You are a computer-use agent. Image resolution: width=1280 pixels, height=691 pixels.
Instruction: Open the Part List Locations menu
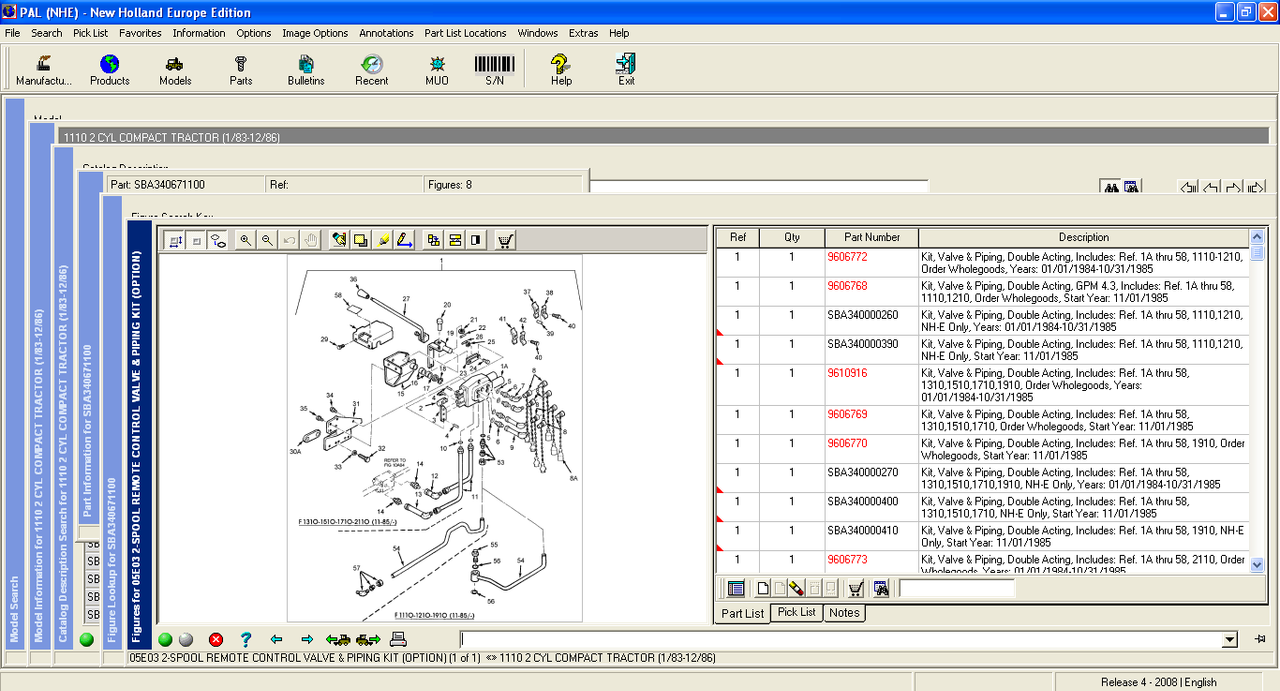pos(465,33)
